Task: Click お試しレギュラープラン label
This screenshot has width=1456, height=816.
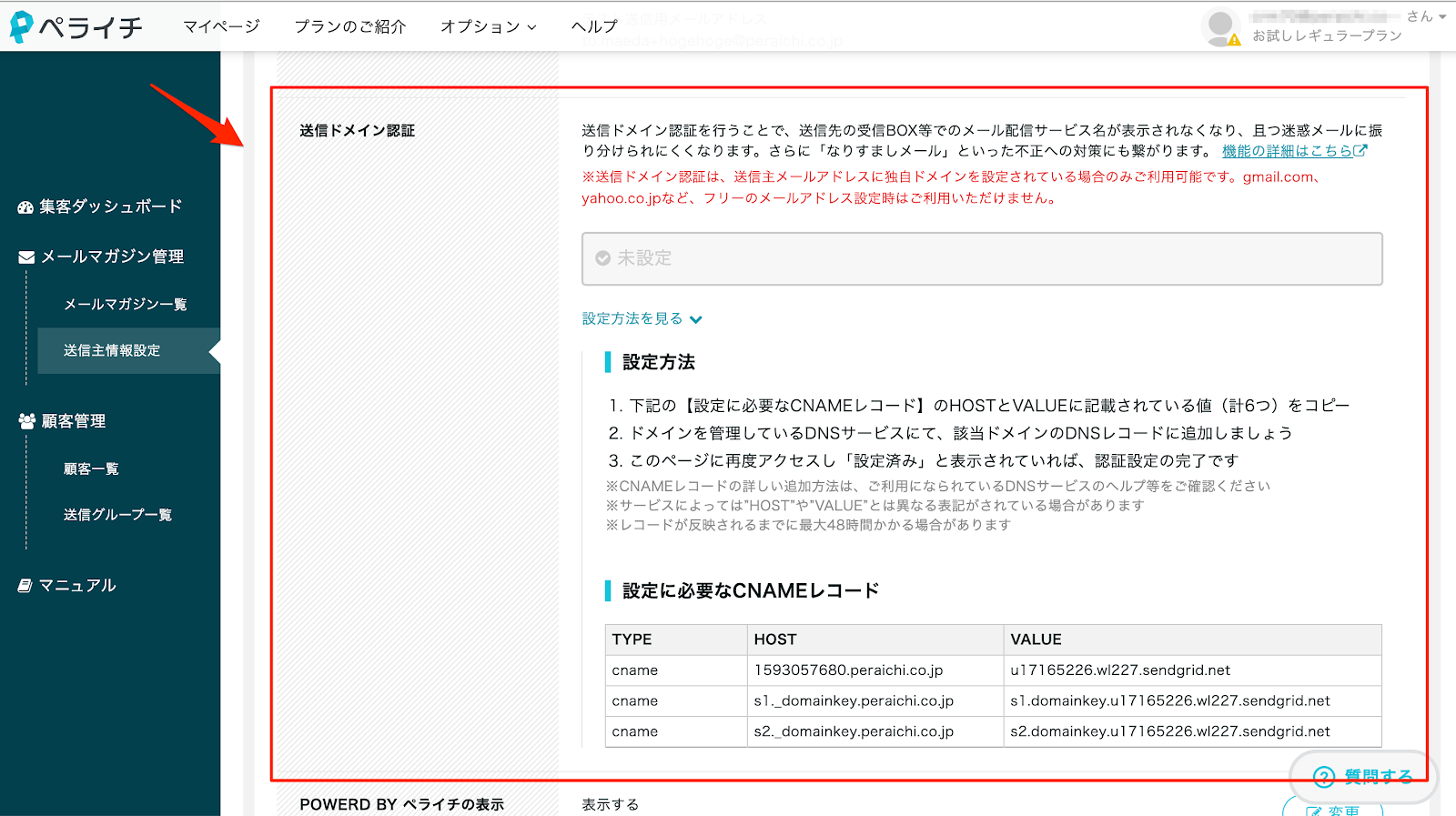Action: [1327, 35]
